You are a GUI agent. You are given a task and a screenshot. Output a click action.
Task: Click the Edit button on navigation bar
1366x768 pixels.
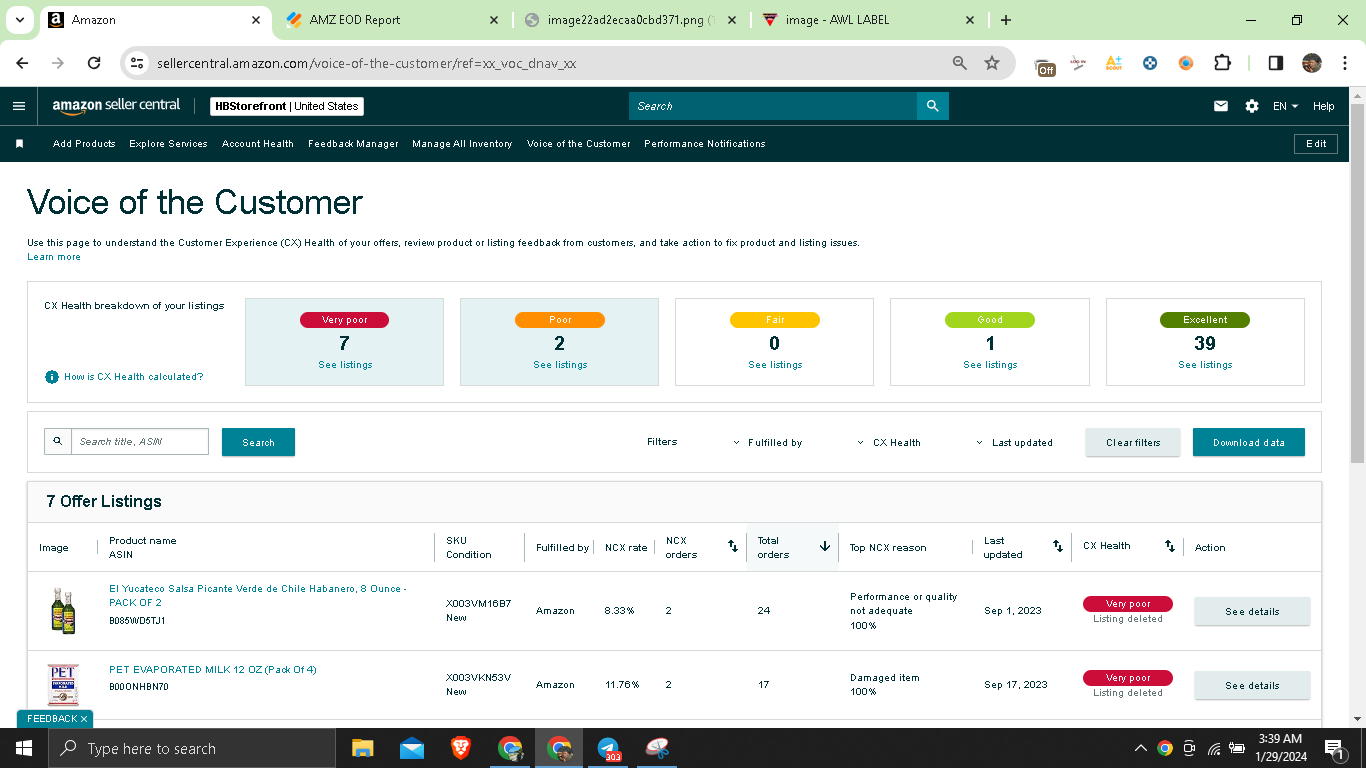point(1316,144)
